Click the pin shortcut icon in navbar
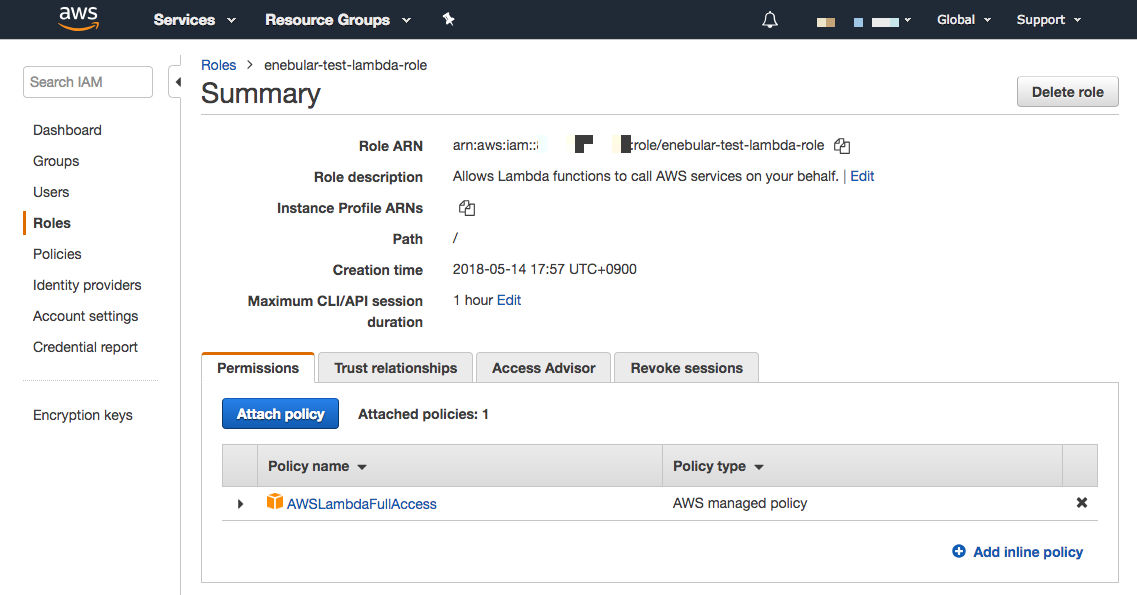The width and height of the screenshot is (1137, 595). [449, 19]
